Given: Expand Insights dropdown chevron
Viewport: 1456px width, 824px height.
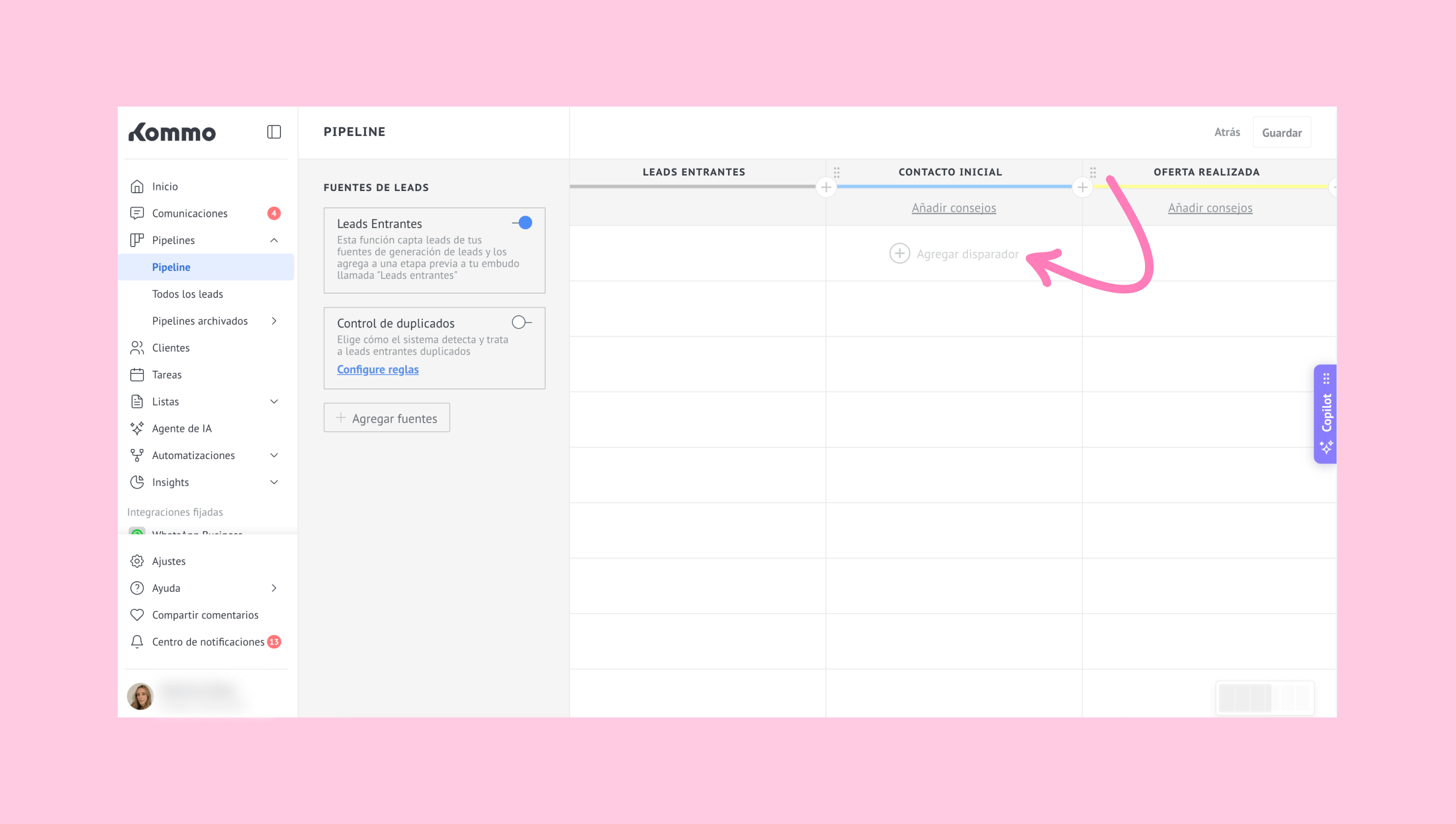Looking at the screenshot, I should 274,482.
